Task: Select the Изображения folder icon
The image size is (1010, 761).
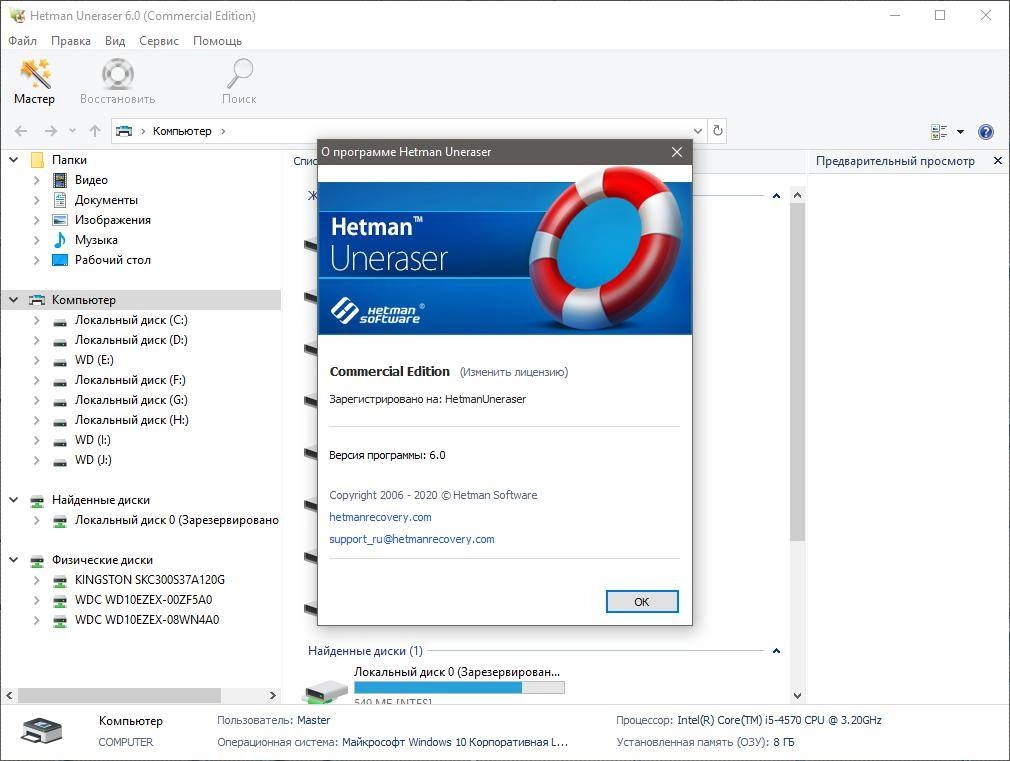Action: [60, 220]
